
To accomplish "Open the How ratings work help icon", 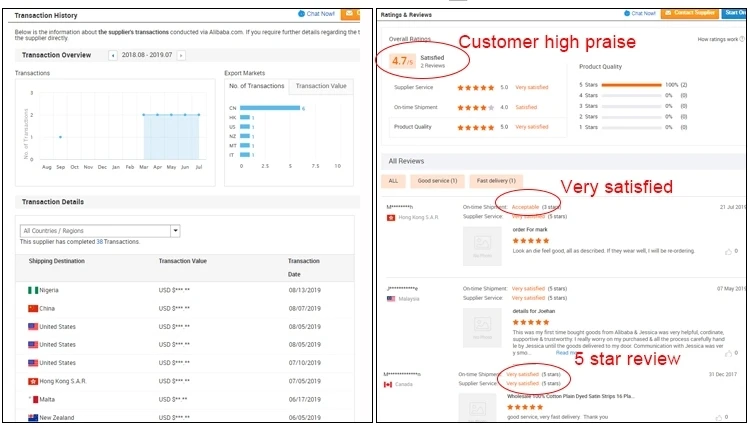I will click(x=742, y=39).
